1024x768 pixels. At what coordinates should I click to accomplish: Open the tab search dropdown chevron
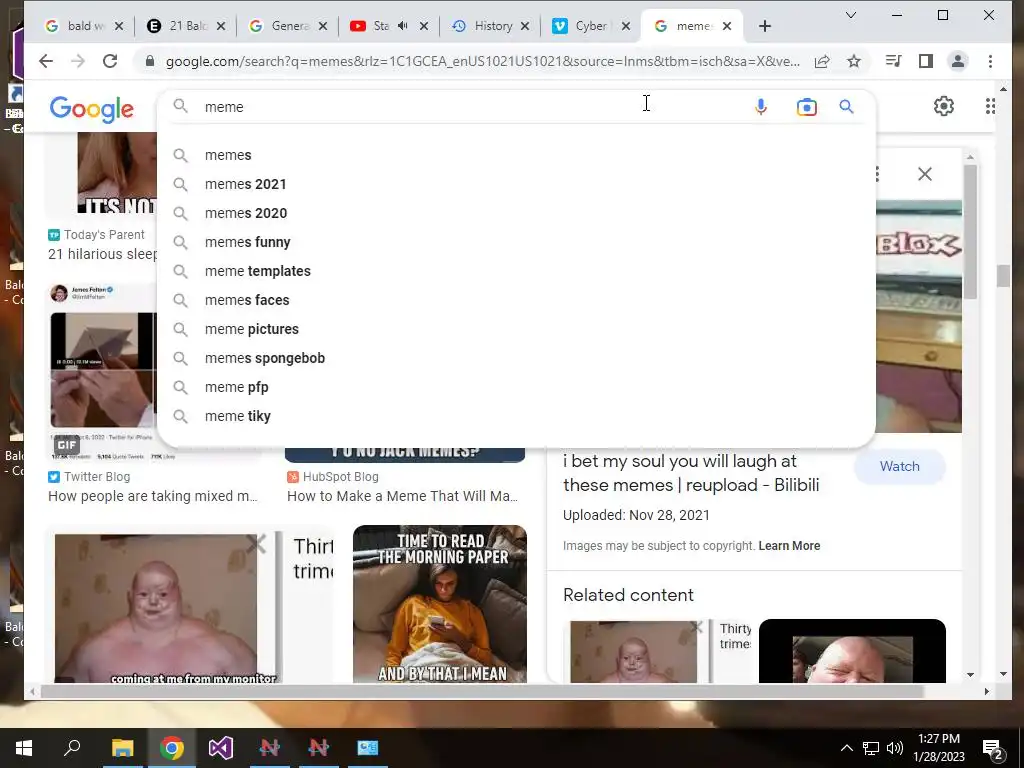[851, 15]
